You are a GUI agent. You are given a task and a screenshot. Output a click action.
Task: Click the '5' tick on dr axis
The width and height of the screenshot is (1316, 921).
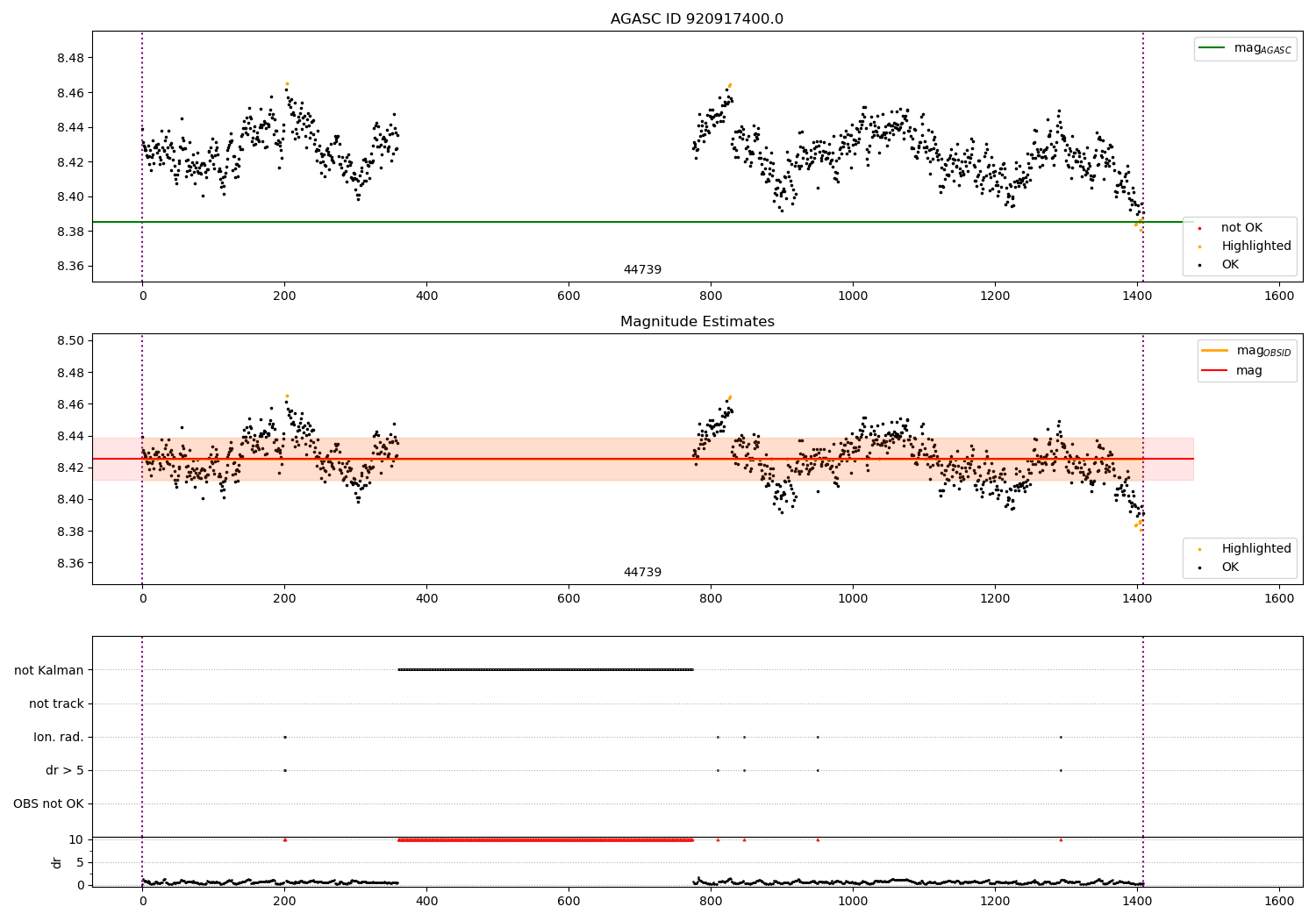click(80, 862)
